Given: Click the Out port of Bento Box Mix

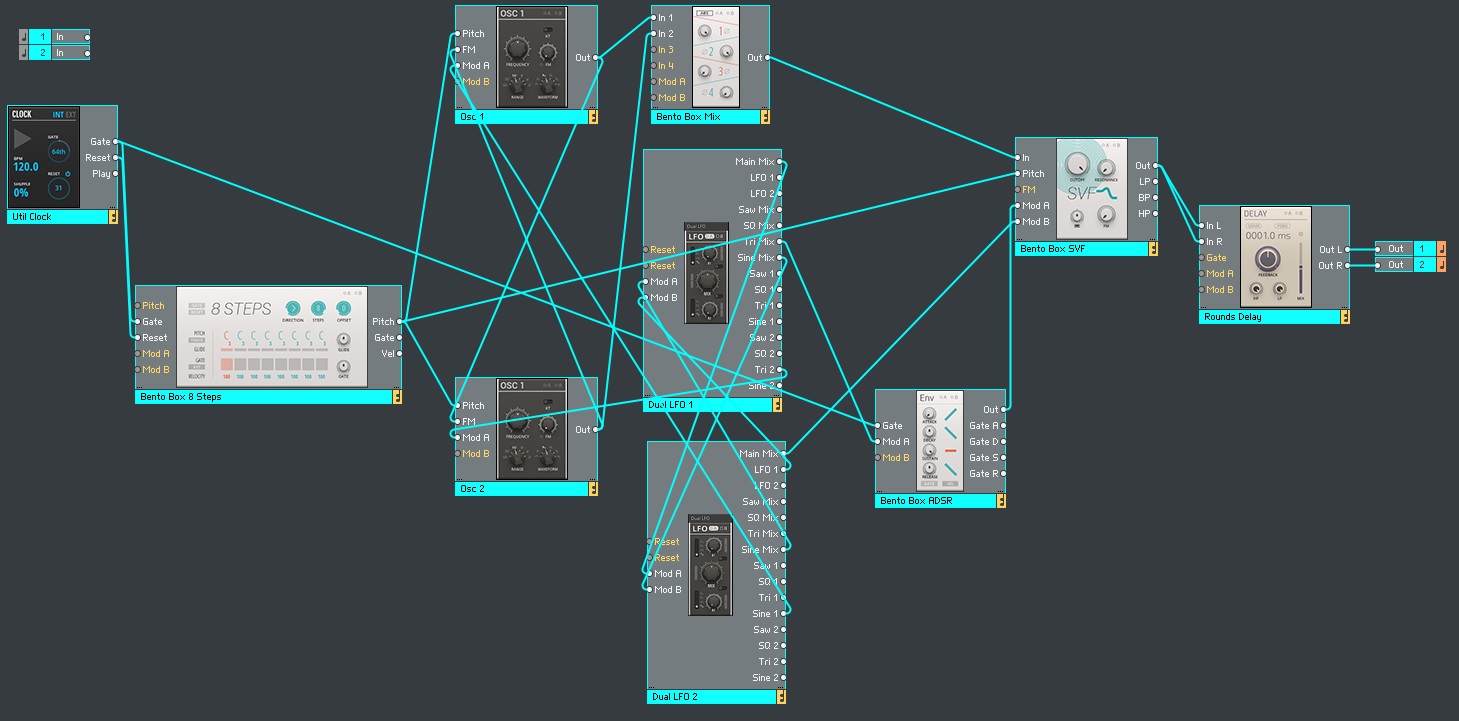Looking at the screenshot, I should click(x=768, y=58).
